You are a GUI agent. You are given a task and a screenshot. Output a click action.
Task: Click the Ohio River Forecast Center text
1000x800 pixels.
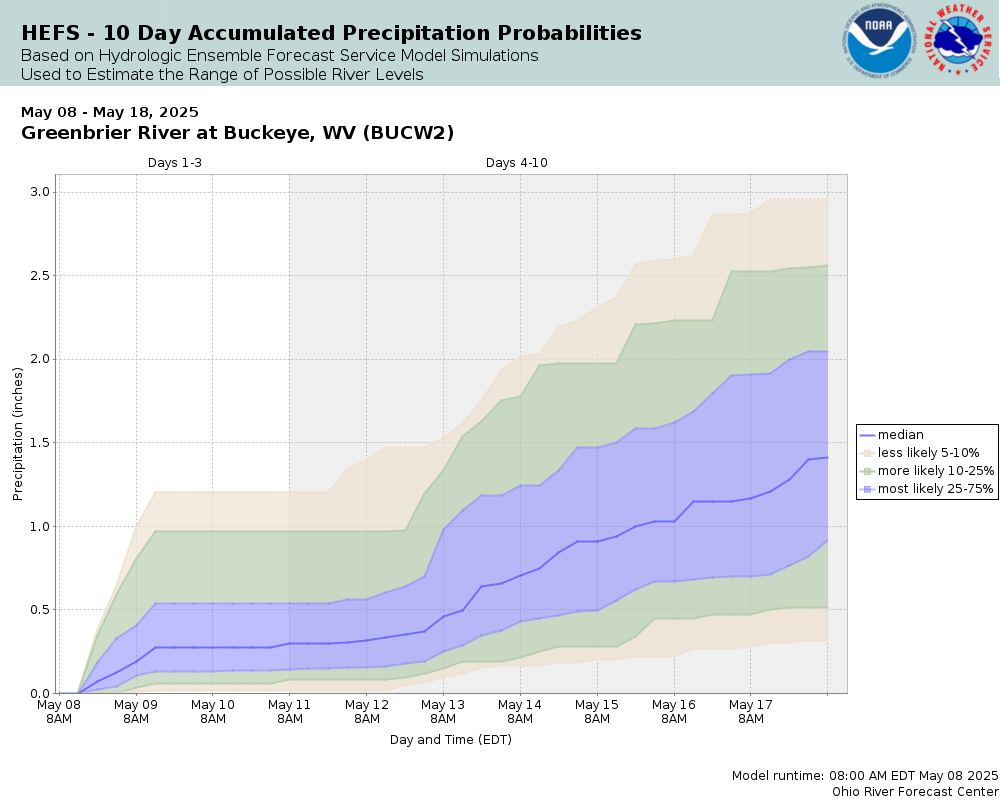point(915,792)
